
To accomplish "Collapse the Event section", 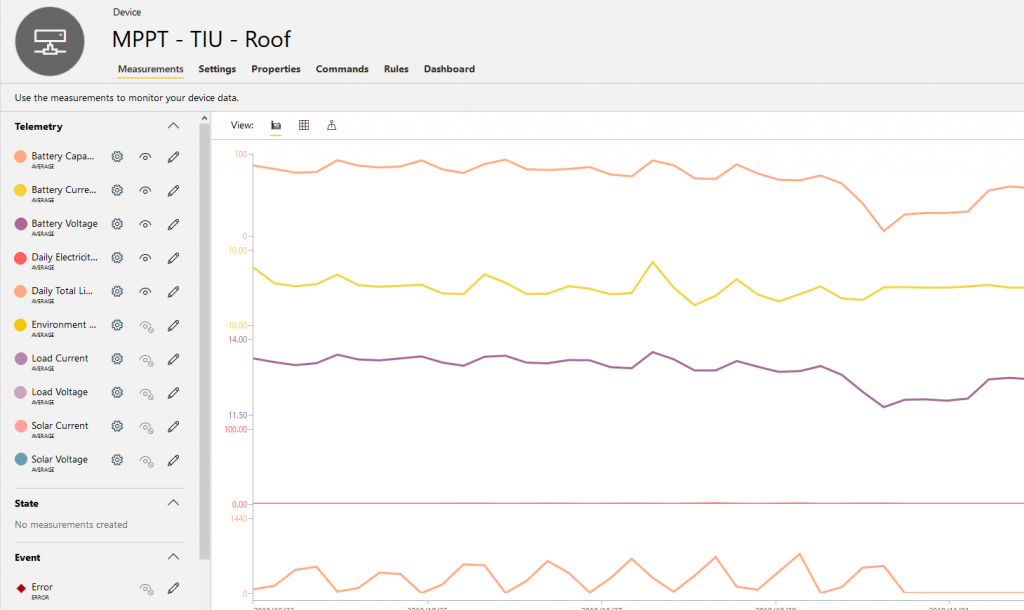I will pyautogui.click(x=173, y=557).
